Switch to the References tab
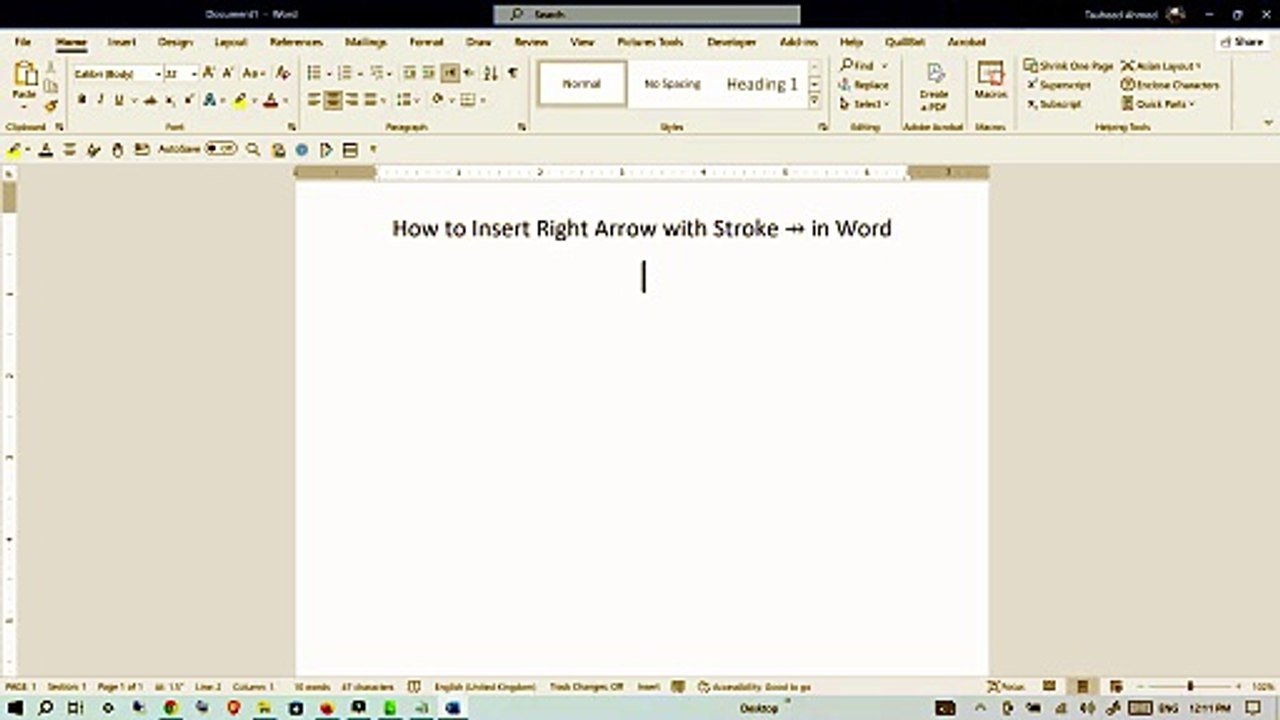1280x720 pixels. (296, 42)
